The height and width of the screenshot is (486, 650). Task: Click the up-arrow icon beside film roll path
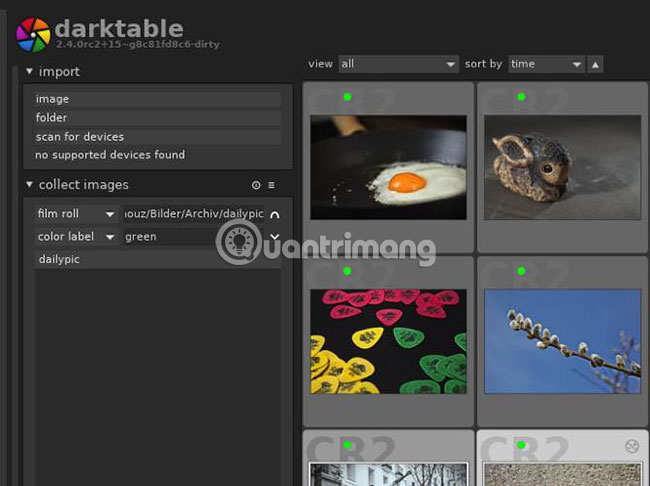click(275, 214)
